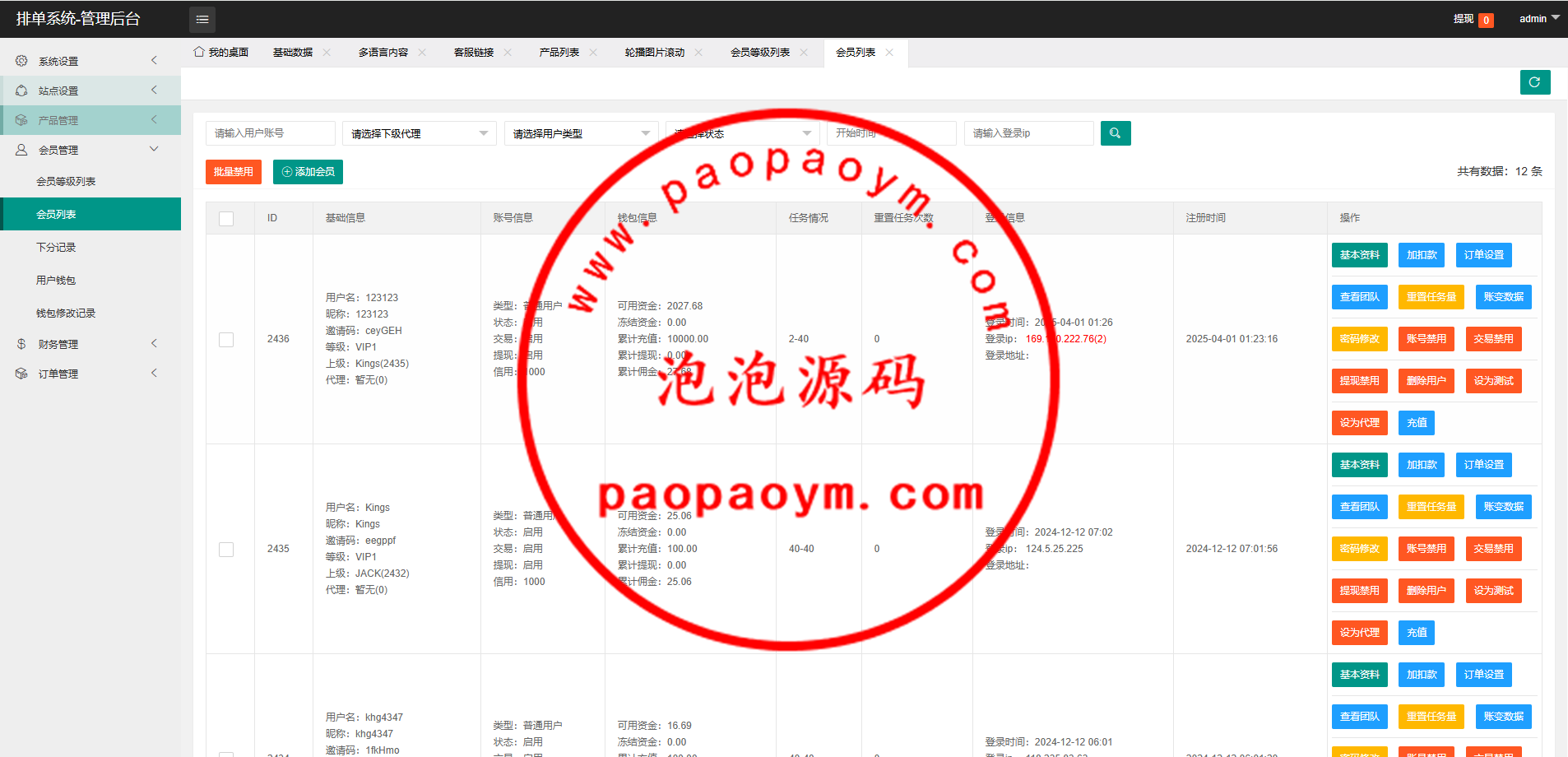Click 提现禁用 for user Kings
The width and height of the screenshot is (1568, 757).
click(1360, 591)
